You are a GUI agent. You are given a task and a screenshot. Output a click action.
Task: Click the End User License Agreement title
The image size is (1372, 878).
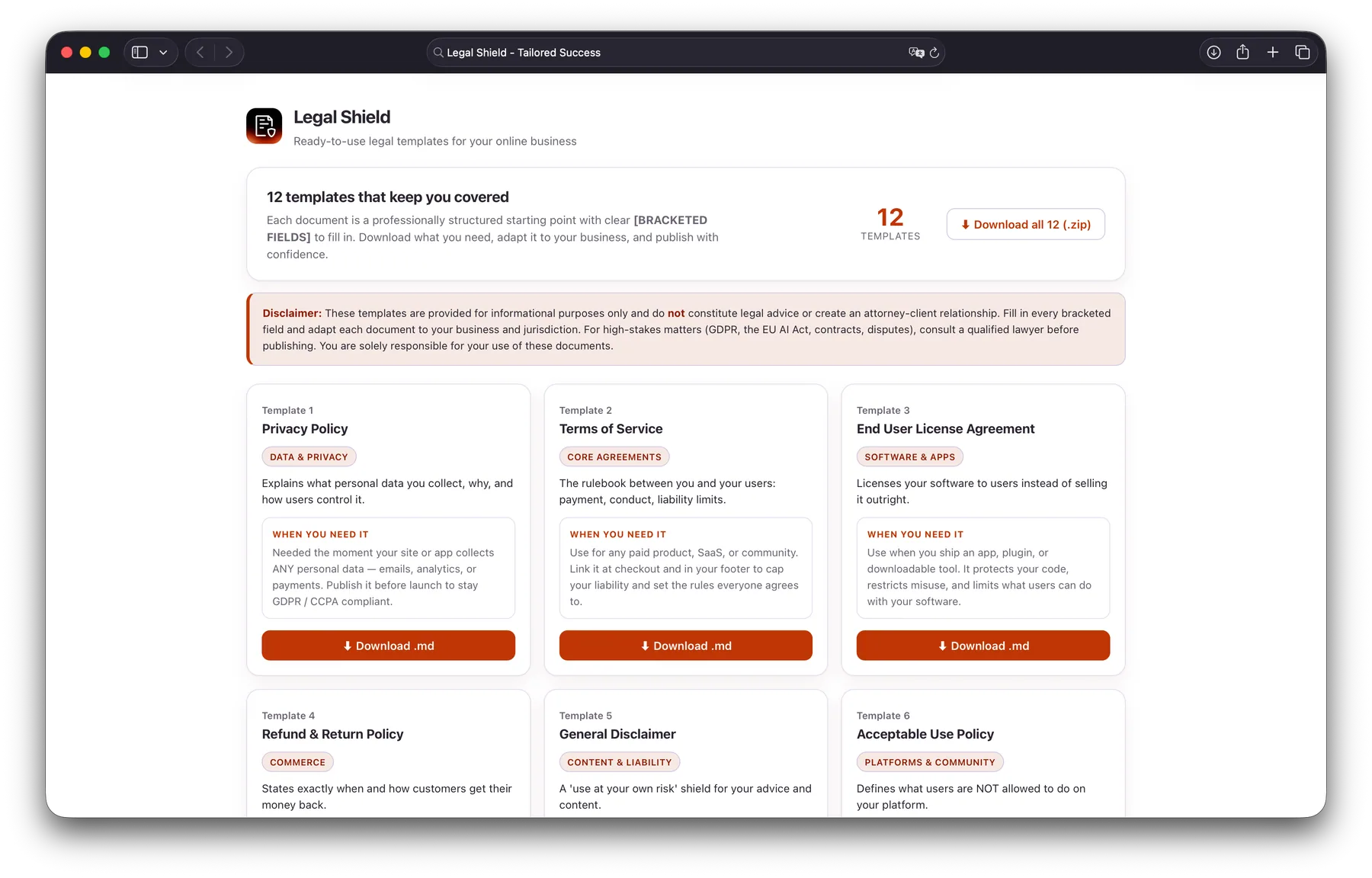pyautogui.click(x=946, y=429)
